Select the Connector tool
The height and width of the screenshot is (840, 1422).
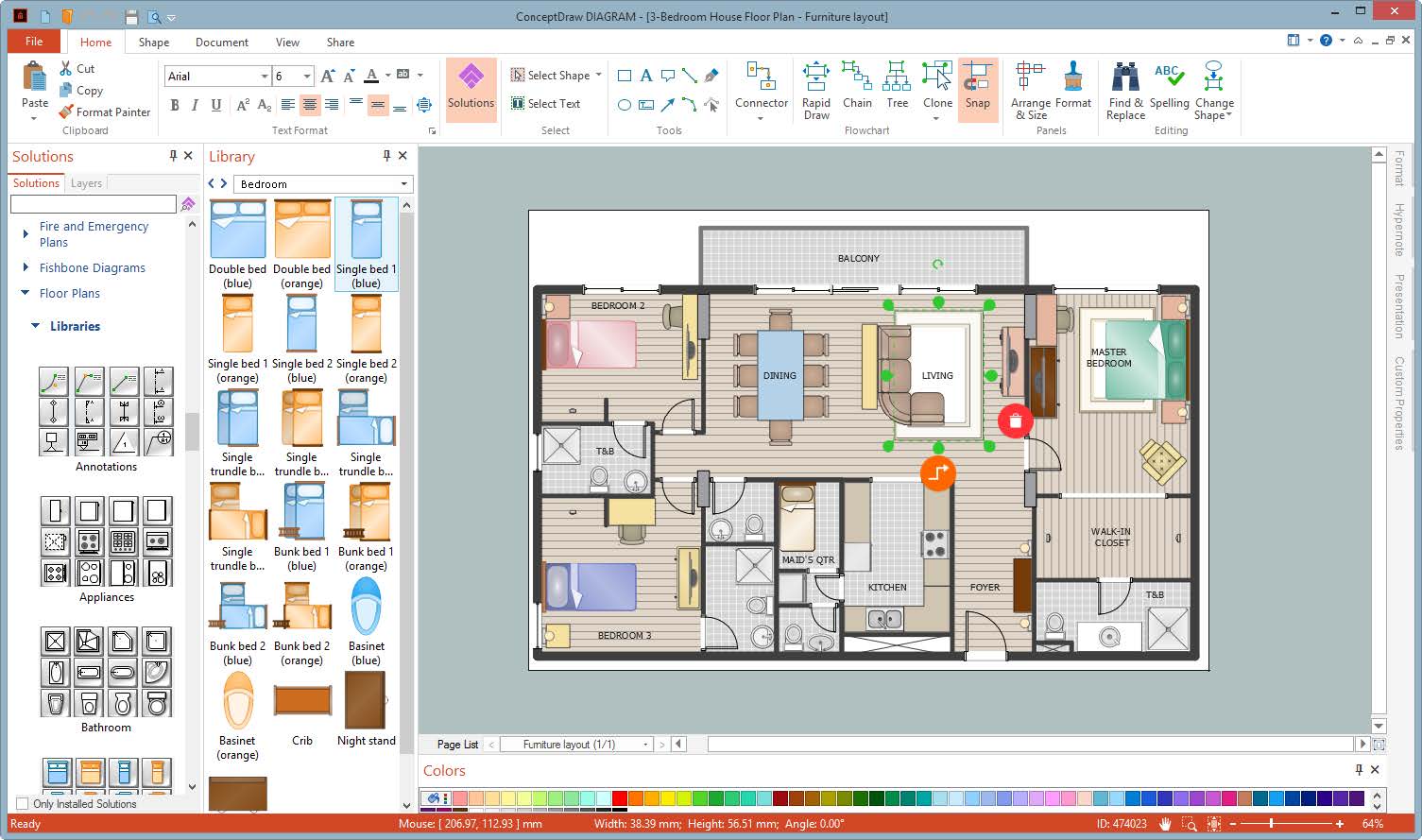pyautogui.click(x=761, y=90)
